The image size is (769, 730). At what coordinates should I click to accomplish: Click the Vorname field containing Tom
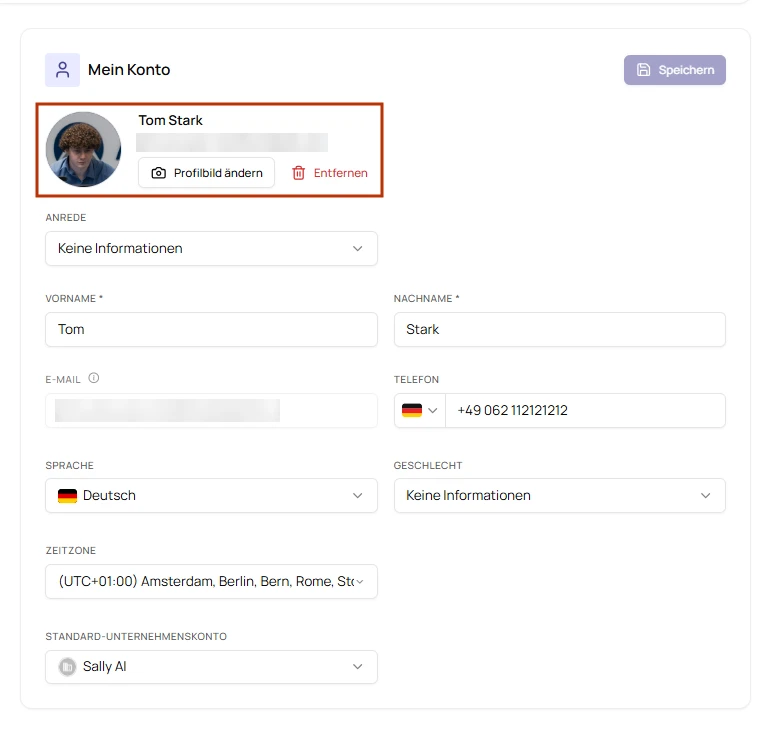tap(211, 329)
